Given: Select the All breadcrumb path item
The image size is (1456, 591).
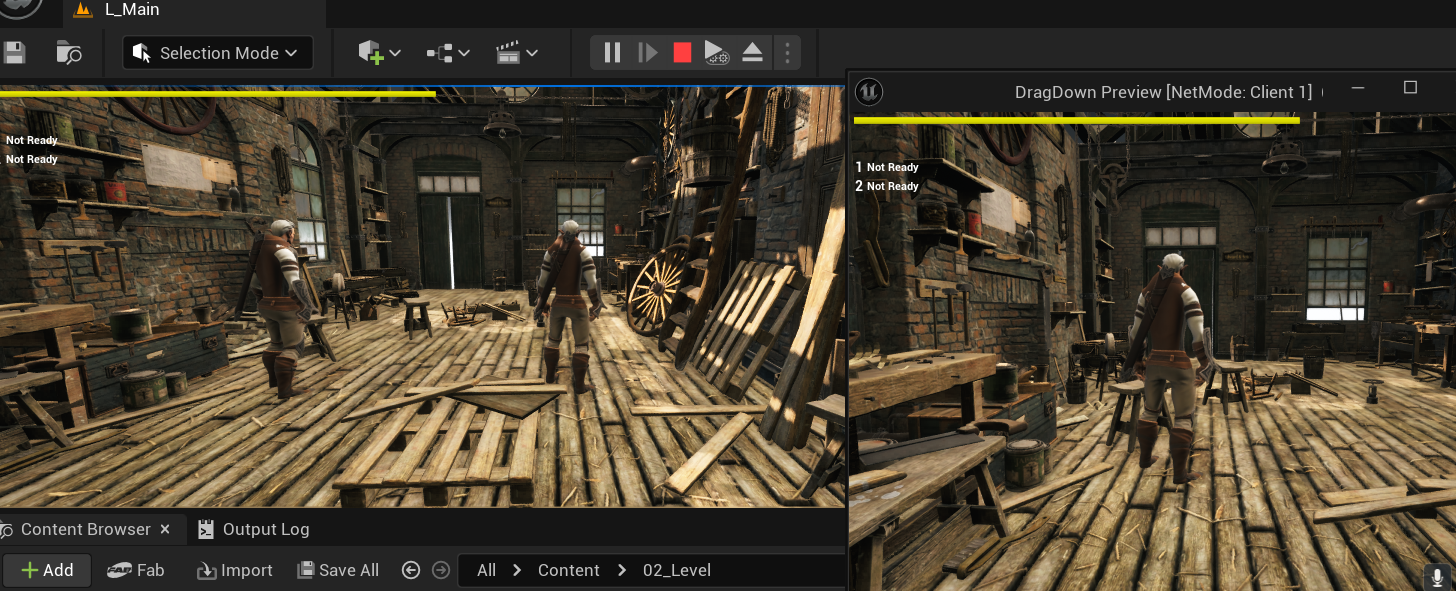Looking at the screenshot, I should click(486, 570).
